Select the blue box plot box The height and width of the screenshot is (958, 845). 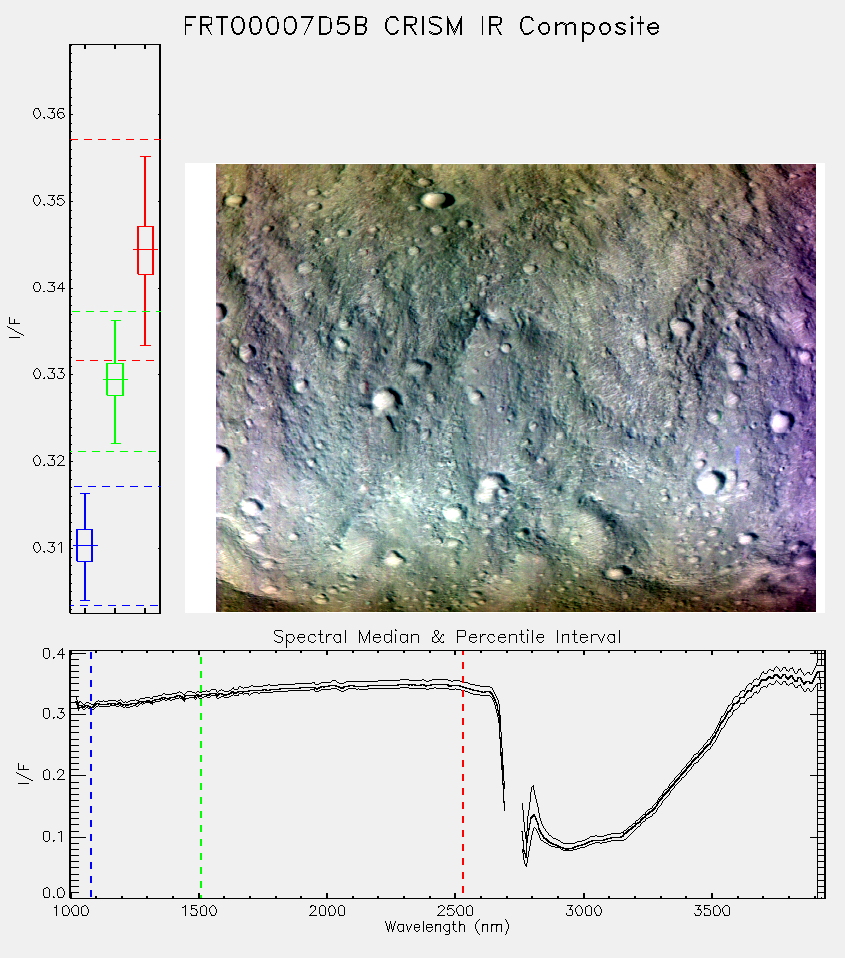tap(85, 546)
